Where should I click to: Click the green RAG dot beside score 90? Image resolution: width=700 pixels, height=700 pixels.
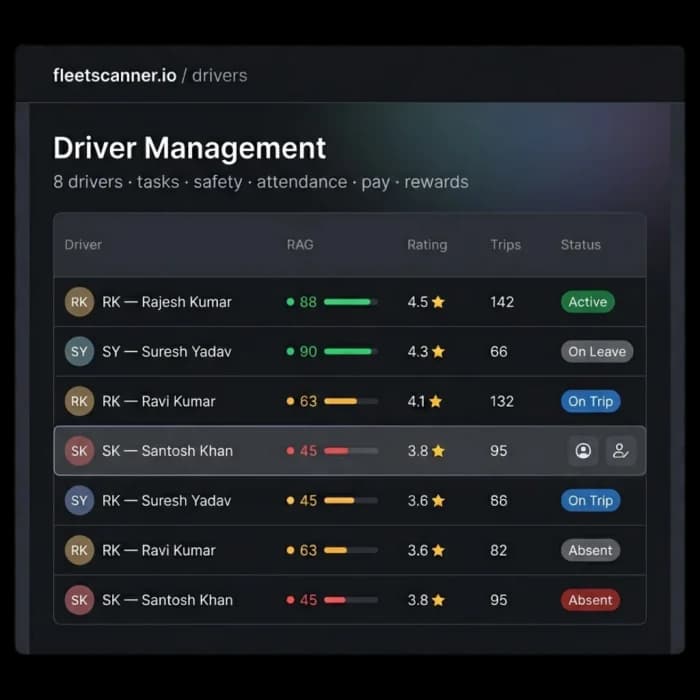tap(290, 351)
